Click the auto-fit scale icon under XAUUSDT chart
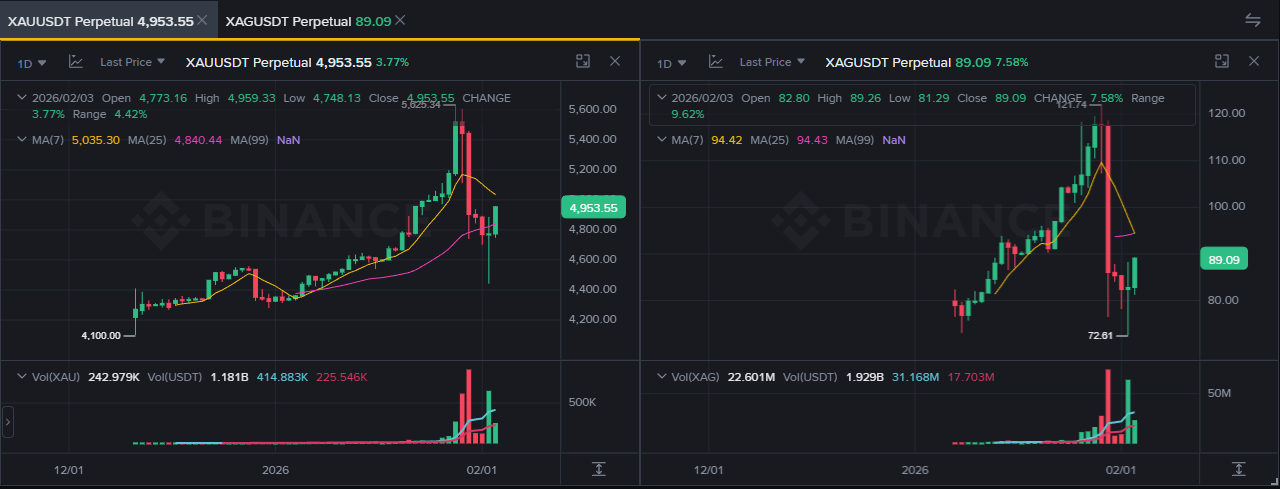This screenshot has width=1280, height=489. tap(599, 469)
